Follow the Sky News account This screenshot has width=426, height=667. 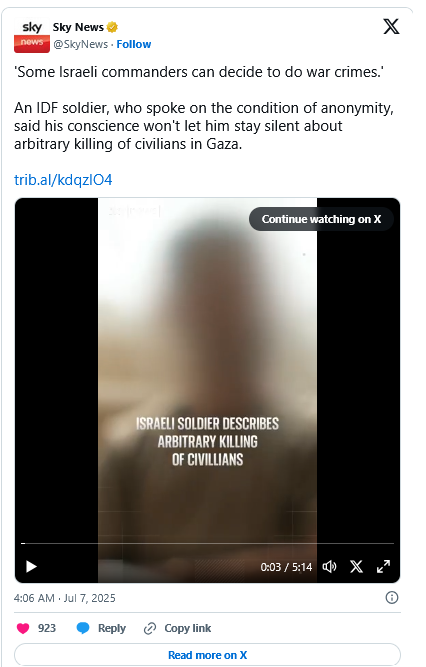pos(134,44)
